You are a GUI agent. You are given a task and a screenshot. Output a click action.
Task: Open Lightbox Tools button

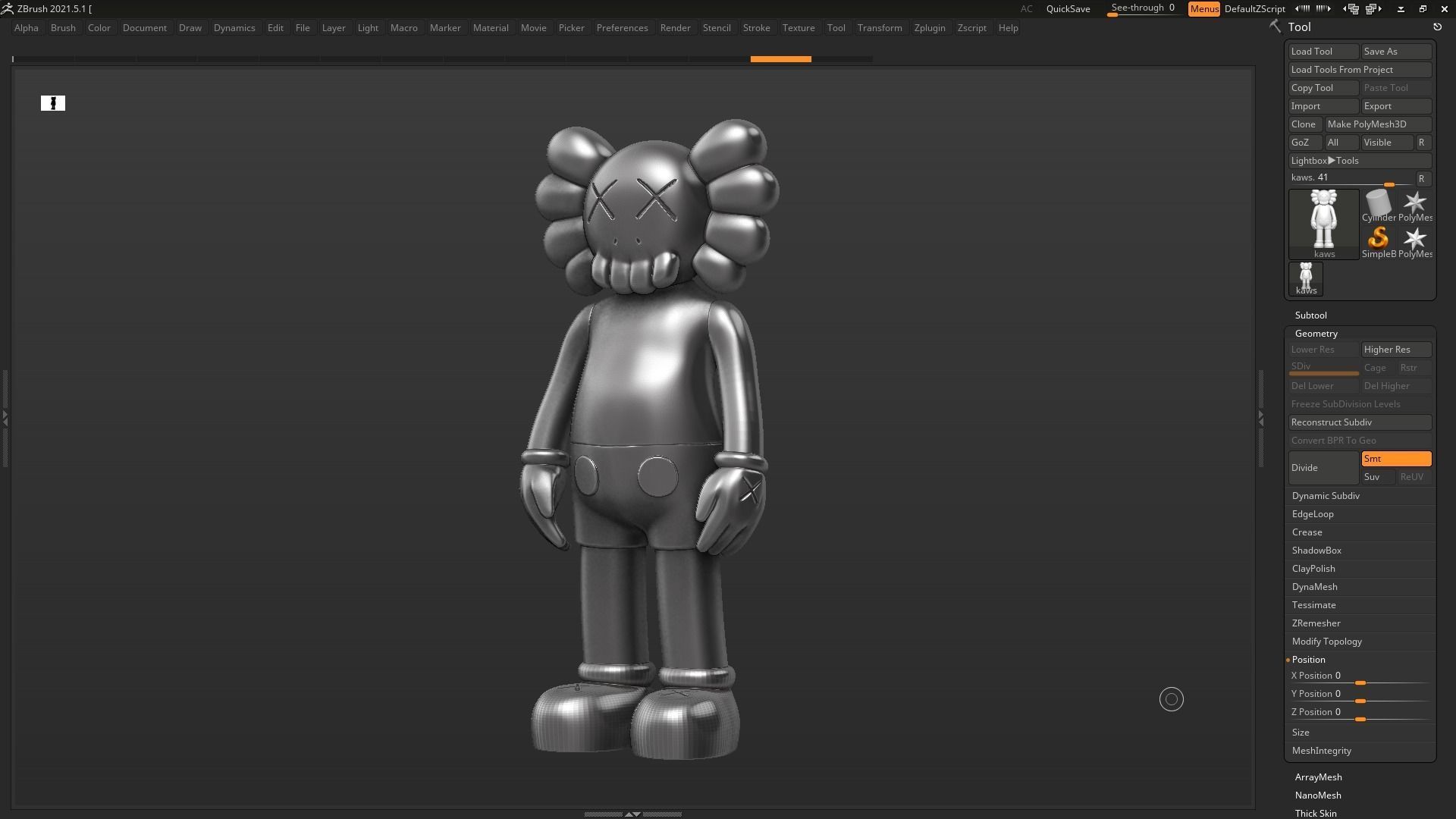tap(1360, 161)
